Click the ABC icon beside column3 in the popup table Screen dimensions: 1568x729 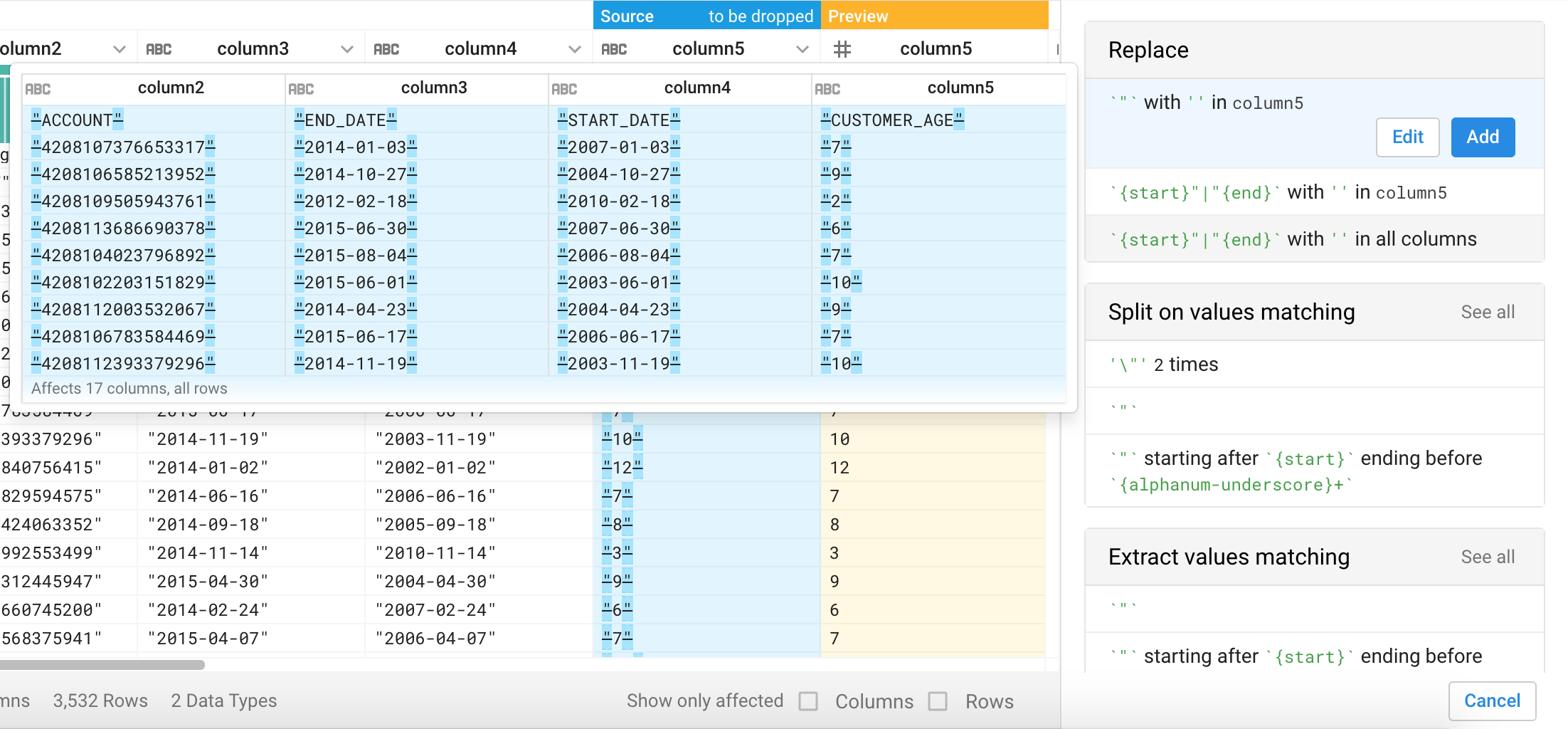coord(301,89)
